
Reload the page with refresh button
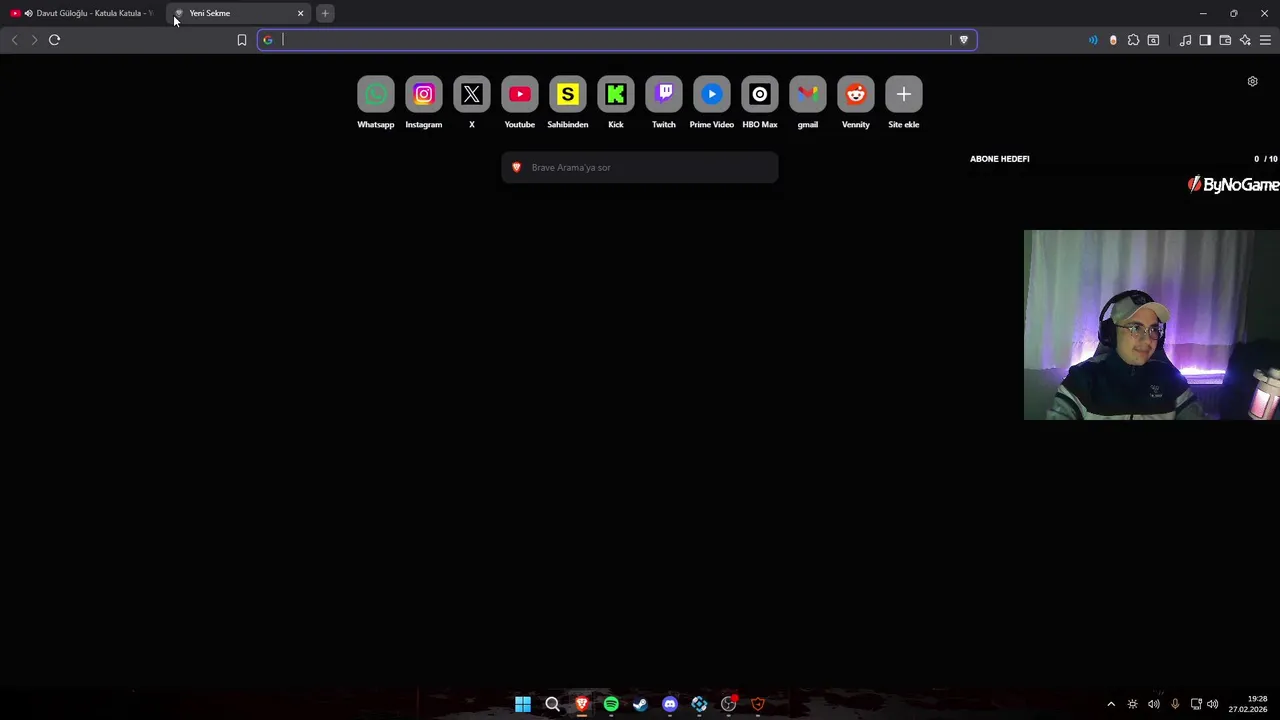55,40
